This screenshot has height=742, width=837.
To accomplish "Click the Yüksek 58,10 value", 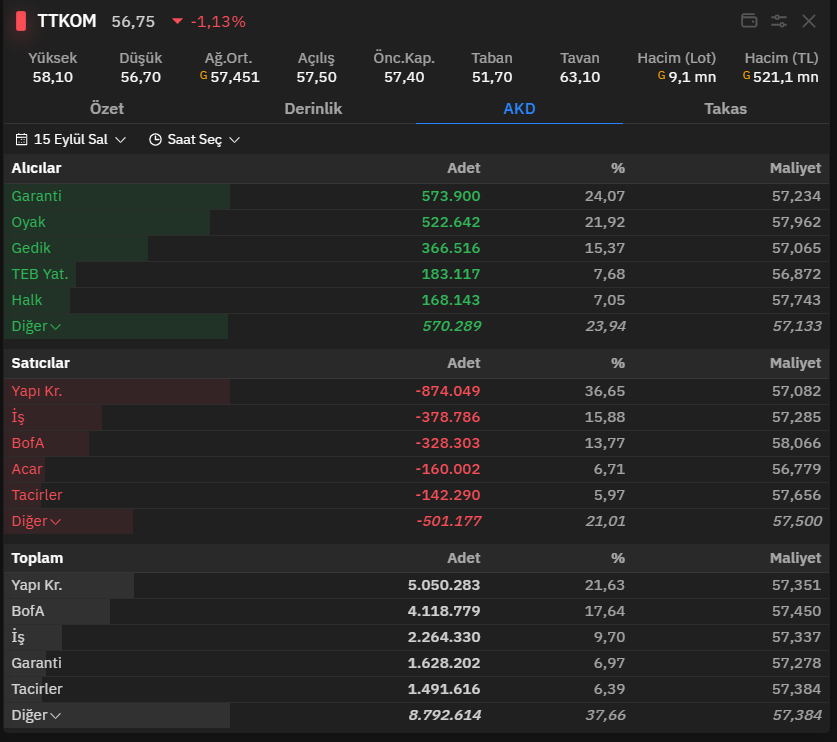I will point(52,77).
